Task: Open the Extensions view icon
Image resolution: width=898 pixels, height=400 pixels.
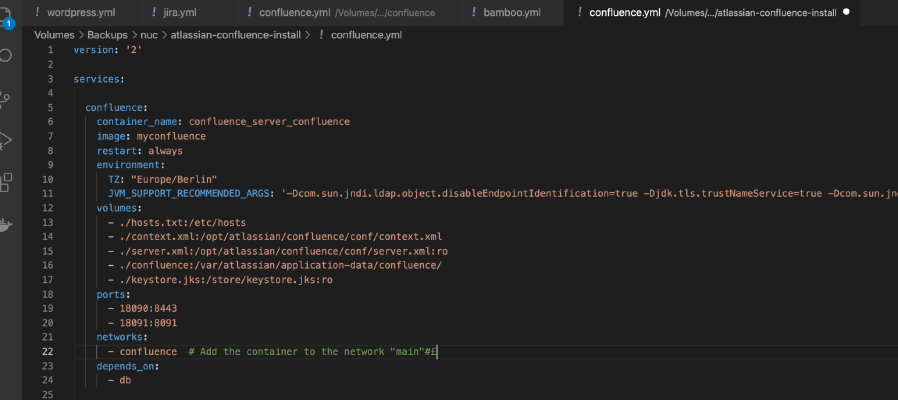Action: 5,182
